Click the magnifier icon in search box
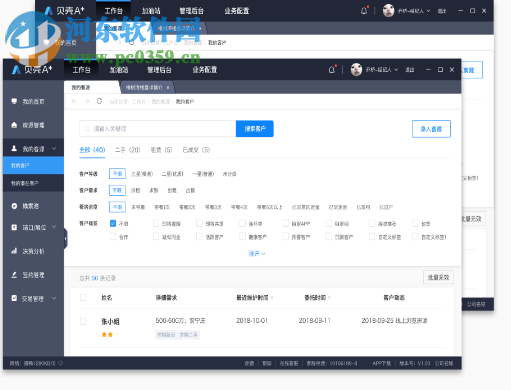The height and width of the screenshot is (390, 511). tap(87, 129)
